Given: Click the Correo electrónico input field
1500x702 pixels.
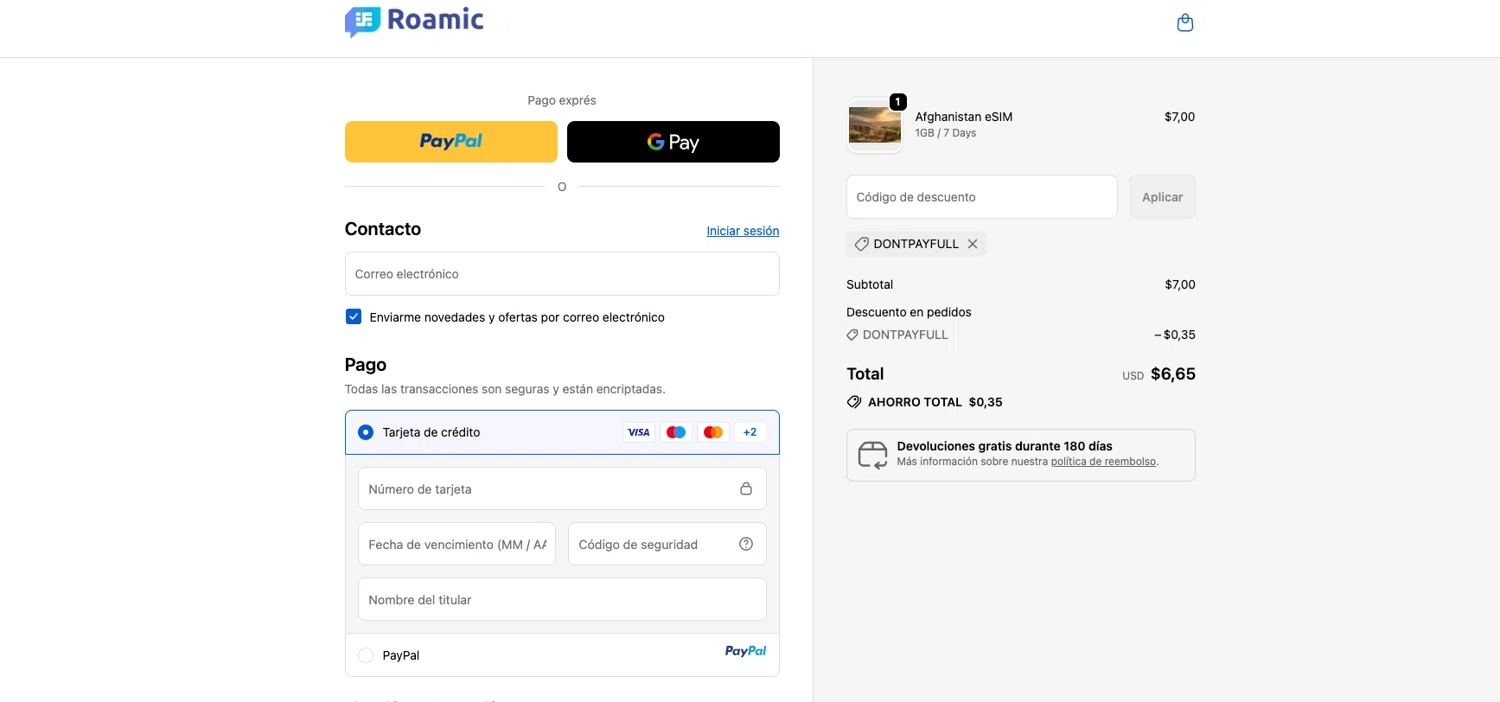Looking at the screenshot, I should tap(562, 274).
